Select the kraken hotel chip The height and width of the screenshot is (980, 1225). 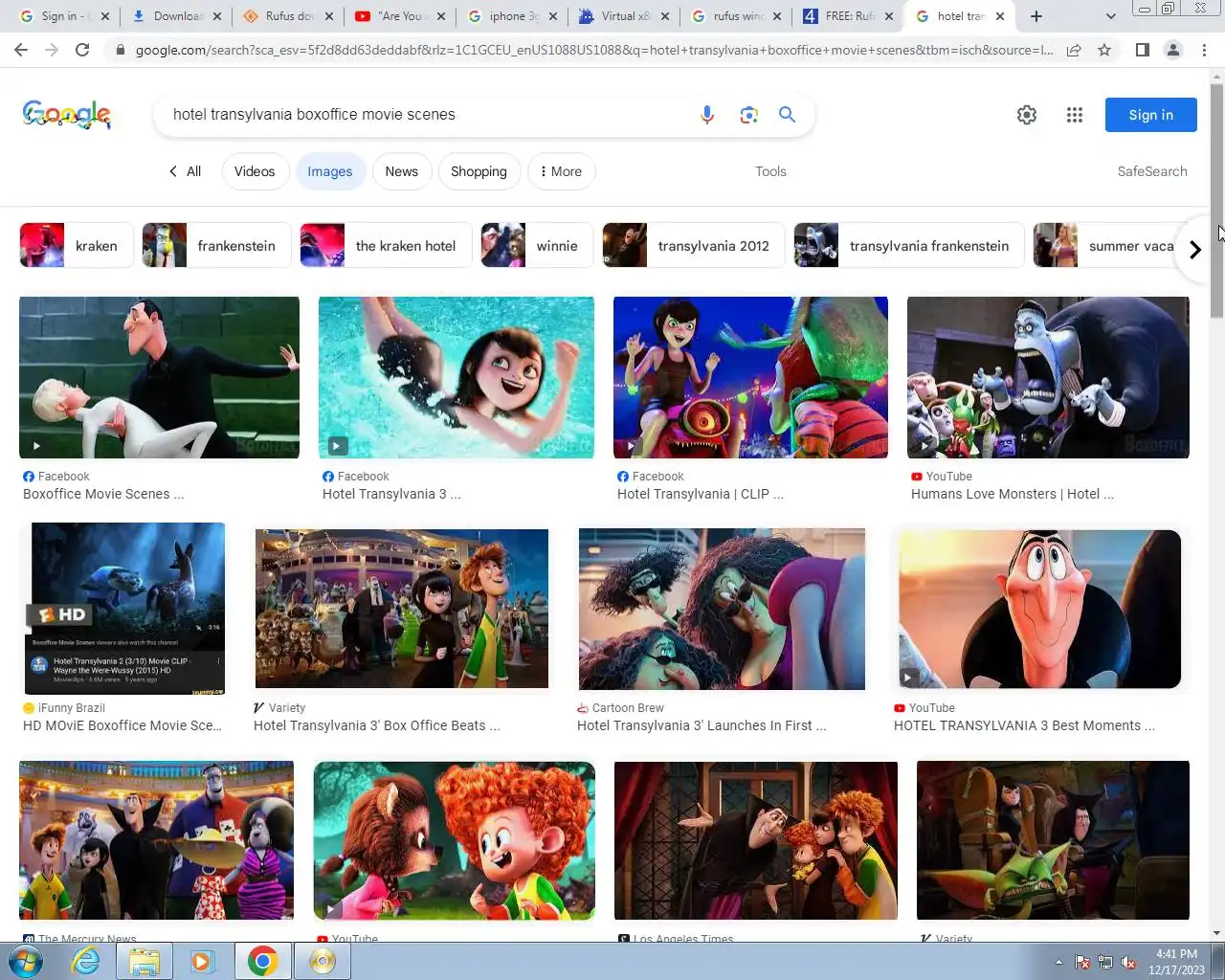click(x=386, y=246)
